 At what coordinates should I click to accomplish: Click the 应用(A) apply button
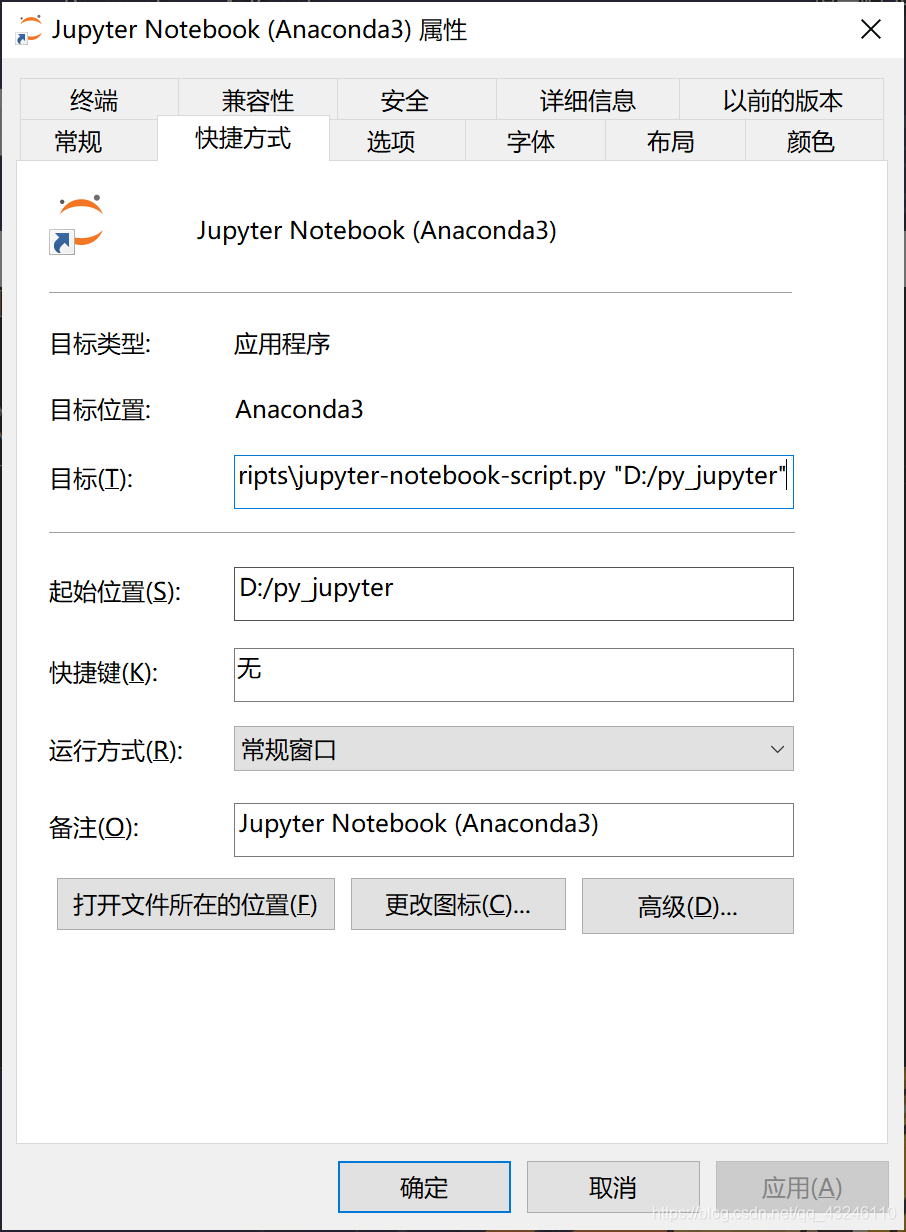coord(802,1187)
